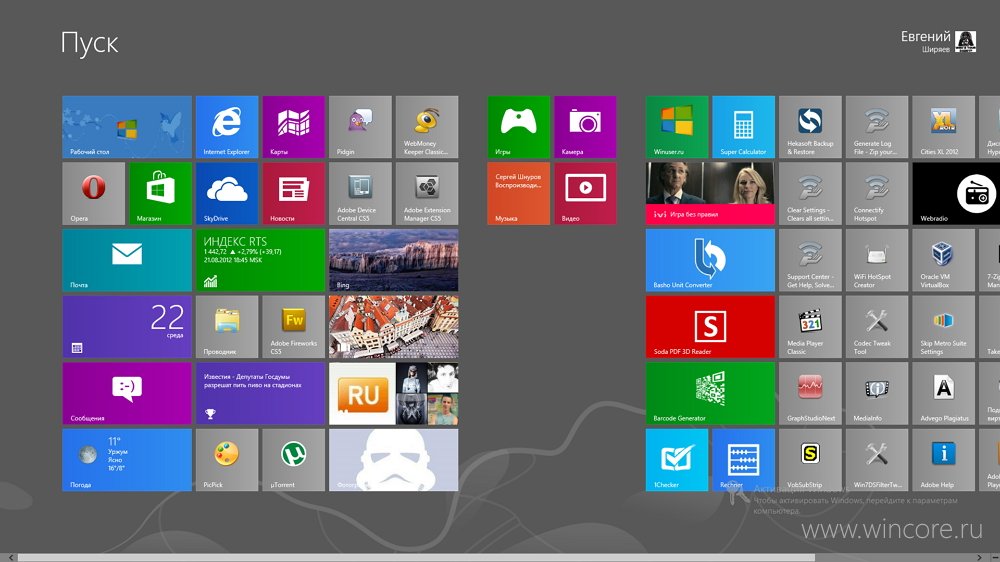Open the Игры Xbox games tile

pyautogui.click(x=518, y=127)
